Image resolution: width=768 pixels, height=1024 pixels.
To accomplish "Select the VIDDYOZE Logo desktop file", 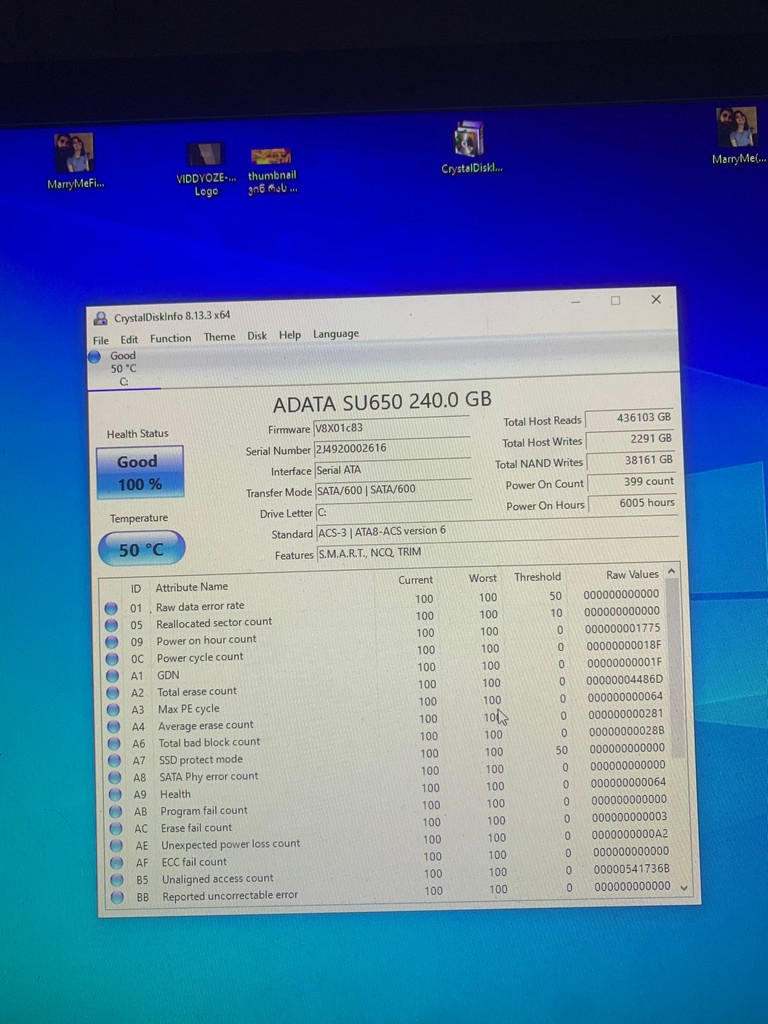I will tap(206, 169).
